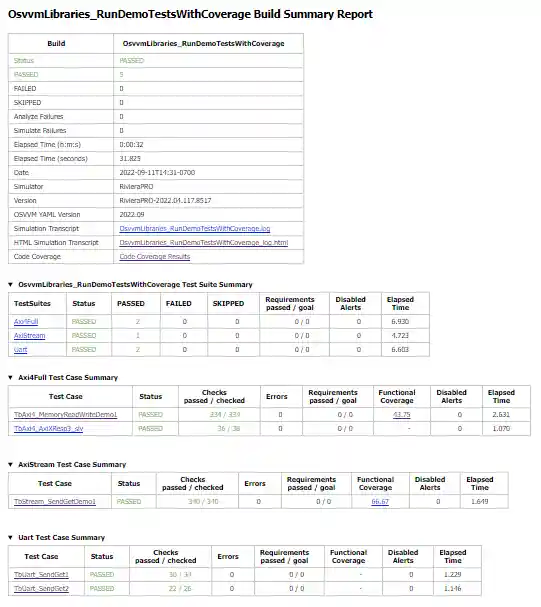The height and width of the screenshot is (607, 541).
Task: Click the Analyze Failures row label
Action: coord(38,117)
